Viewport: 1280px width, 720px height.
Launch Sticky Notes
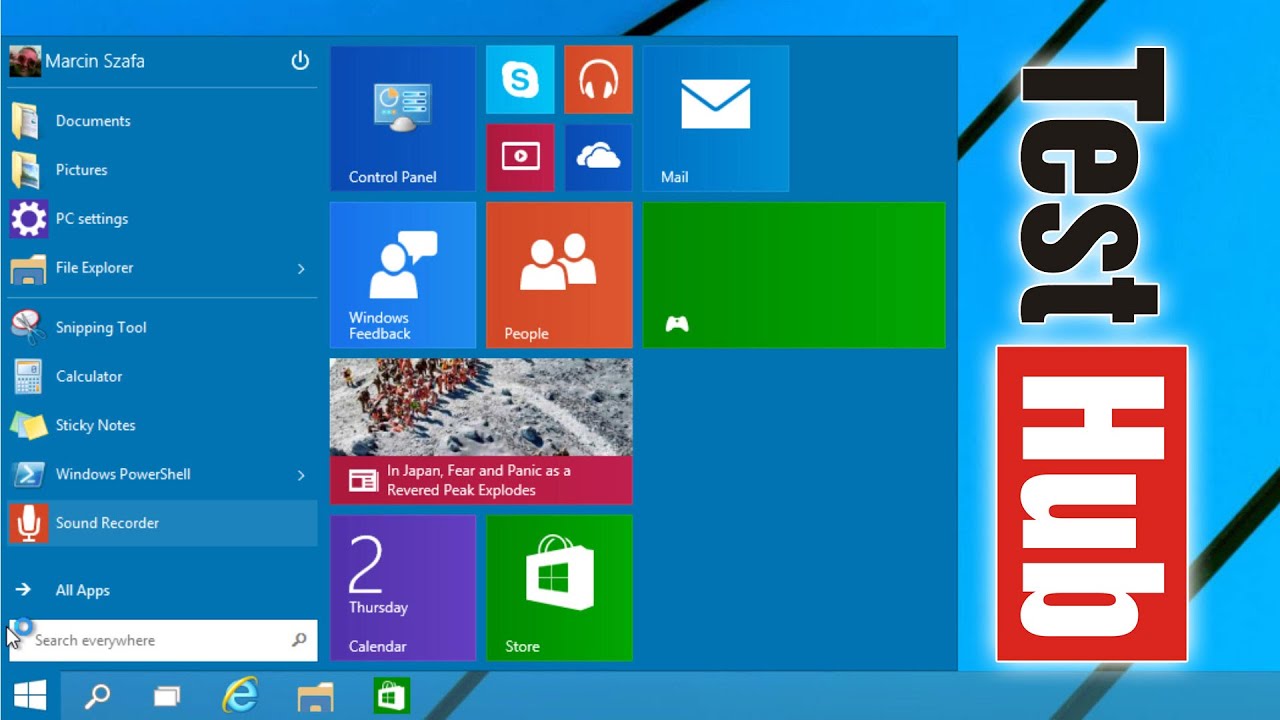[162, 425]
